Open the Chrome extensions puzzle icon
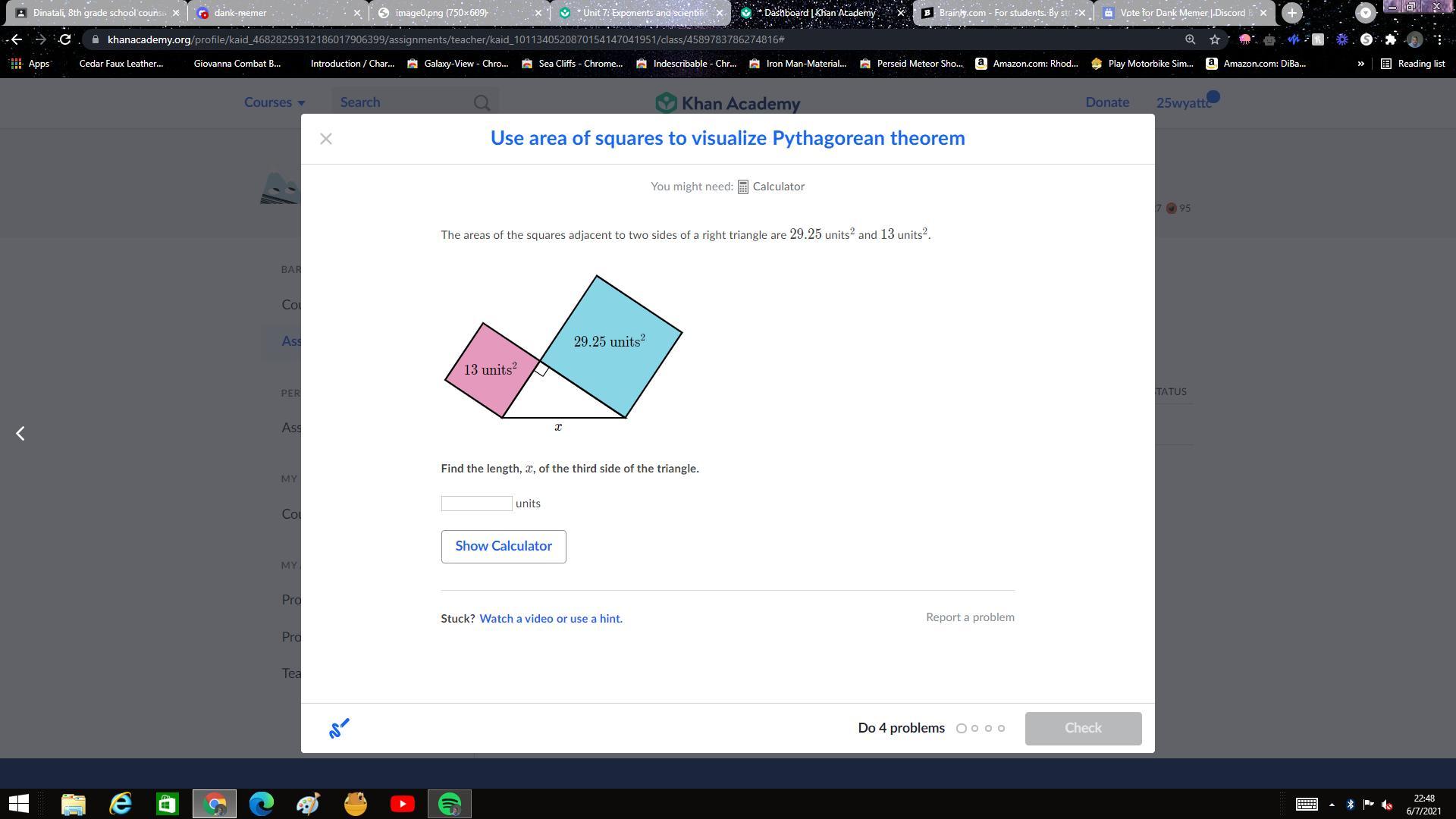The width and height of the screenshot is (1456, 819). tap(1390, 39)
